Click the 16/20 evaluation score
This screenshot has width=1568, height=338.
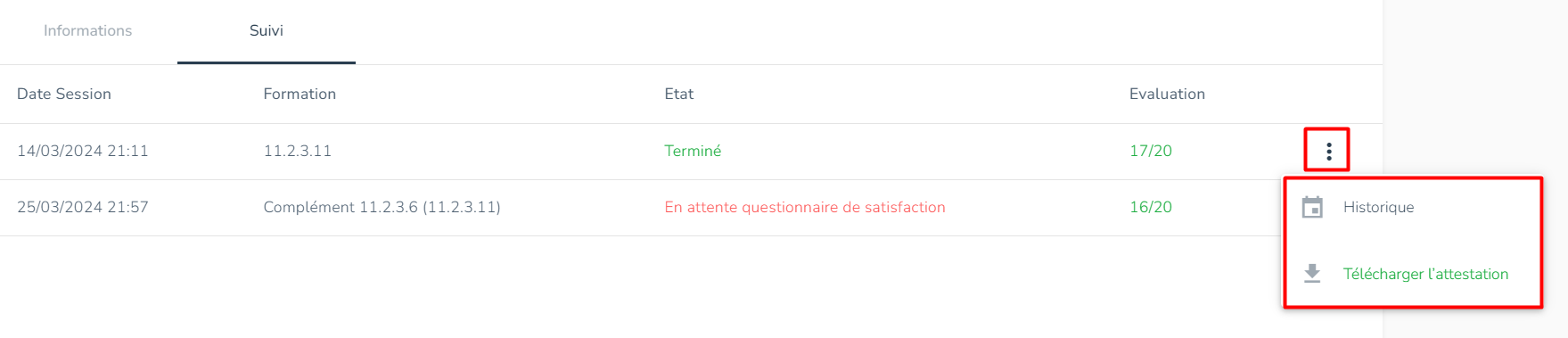coord(1150,207)
